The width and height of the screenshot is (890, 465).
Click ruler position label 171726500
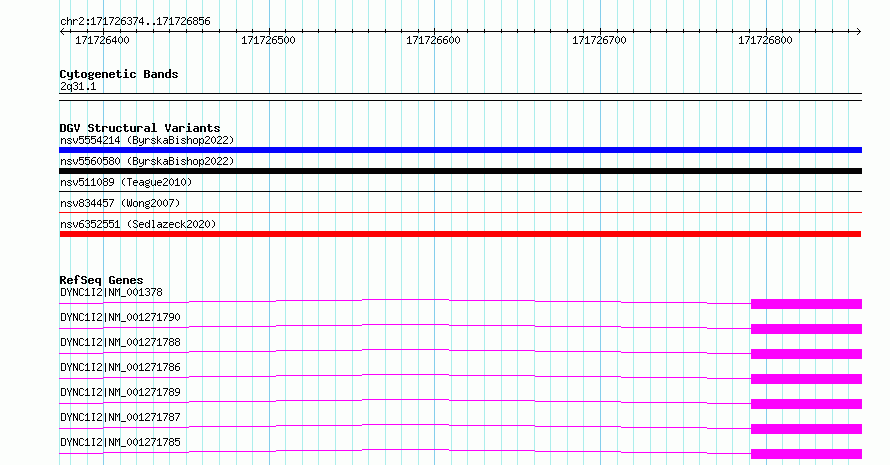268,40
